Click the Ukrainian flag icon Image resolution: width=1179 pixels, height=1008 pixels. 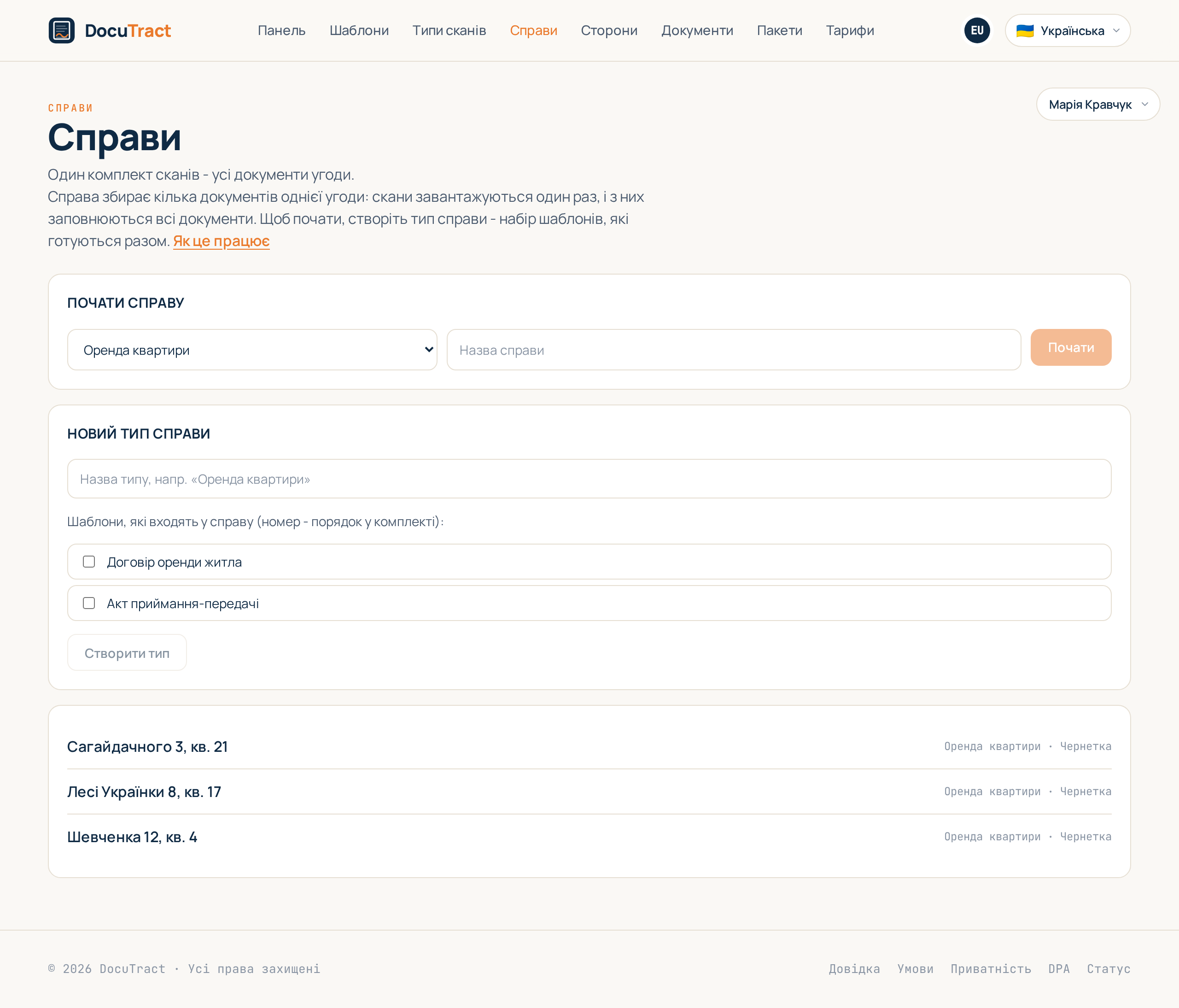click(x=1025, y=31)
